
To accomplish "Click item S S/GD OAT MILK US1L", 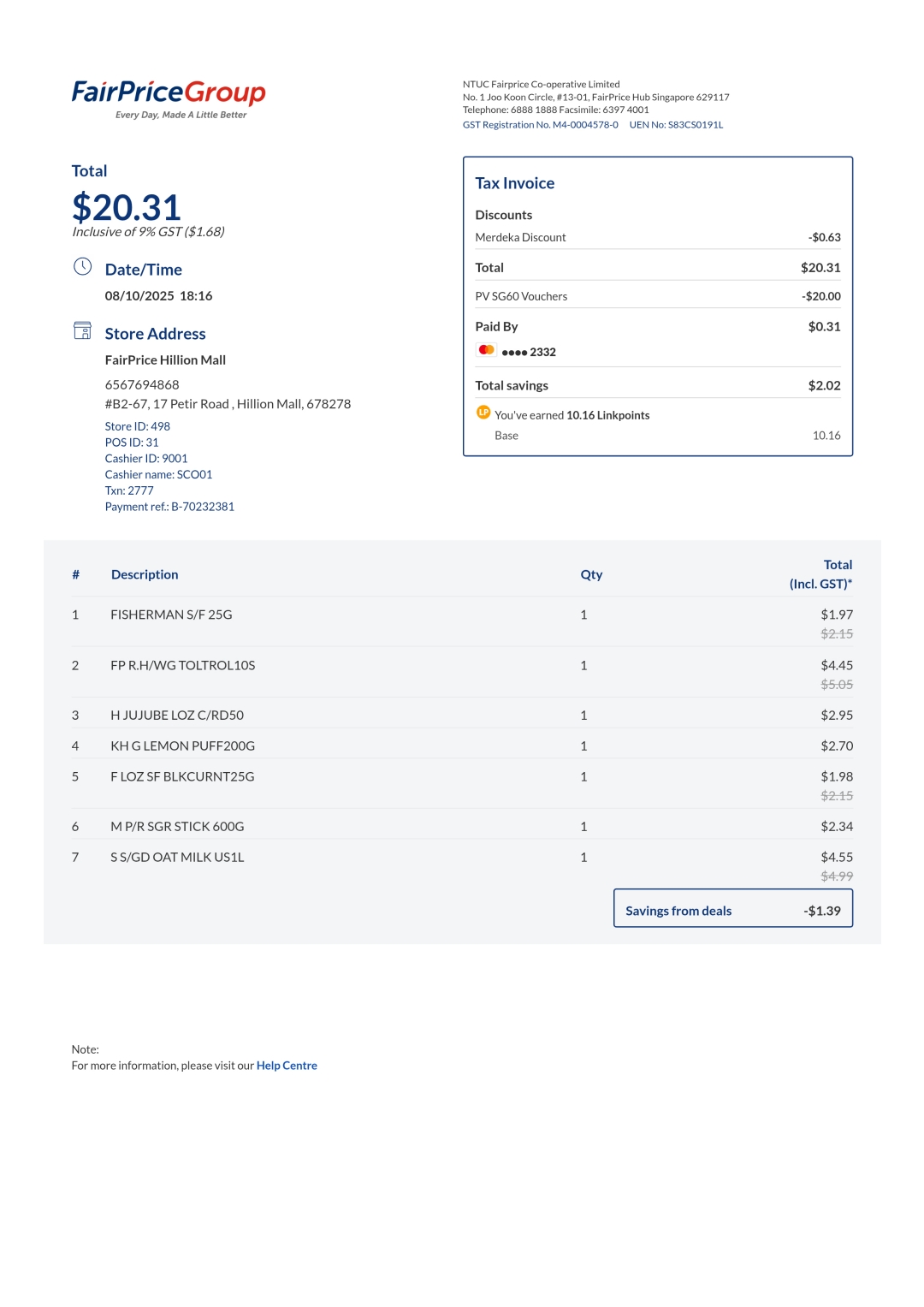I will (177, 858).
